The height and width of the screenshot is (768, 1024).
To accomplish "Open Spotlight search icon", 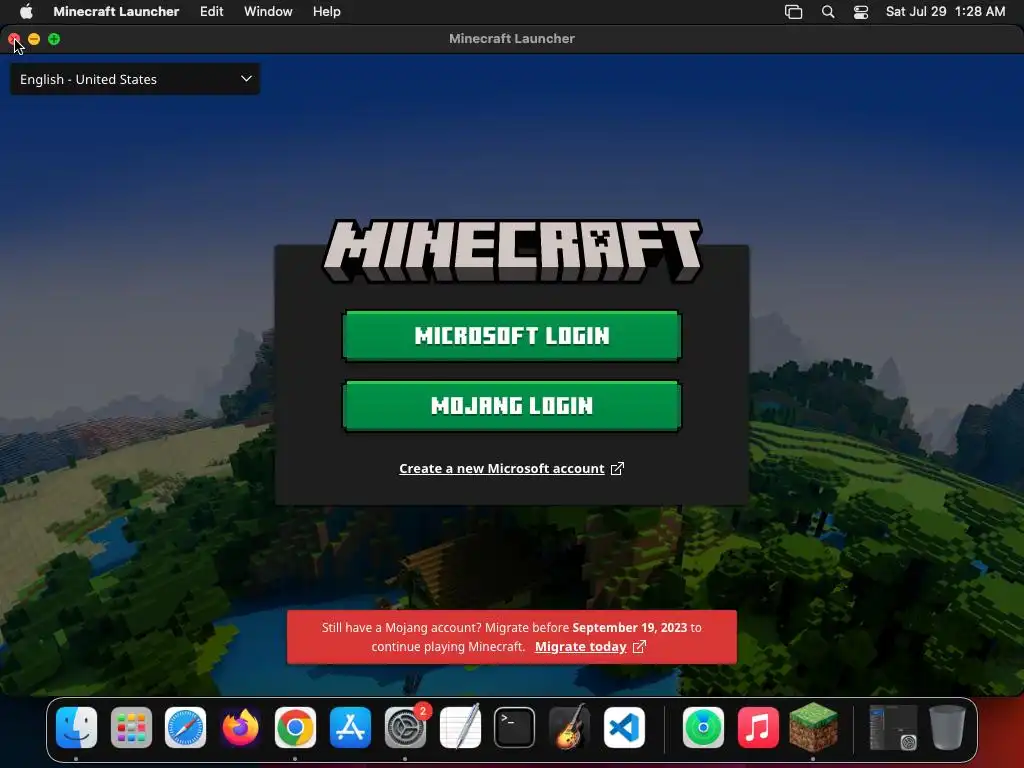I will (827, 12).
